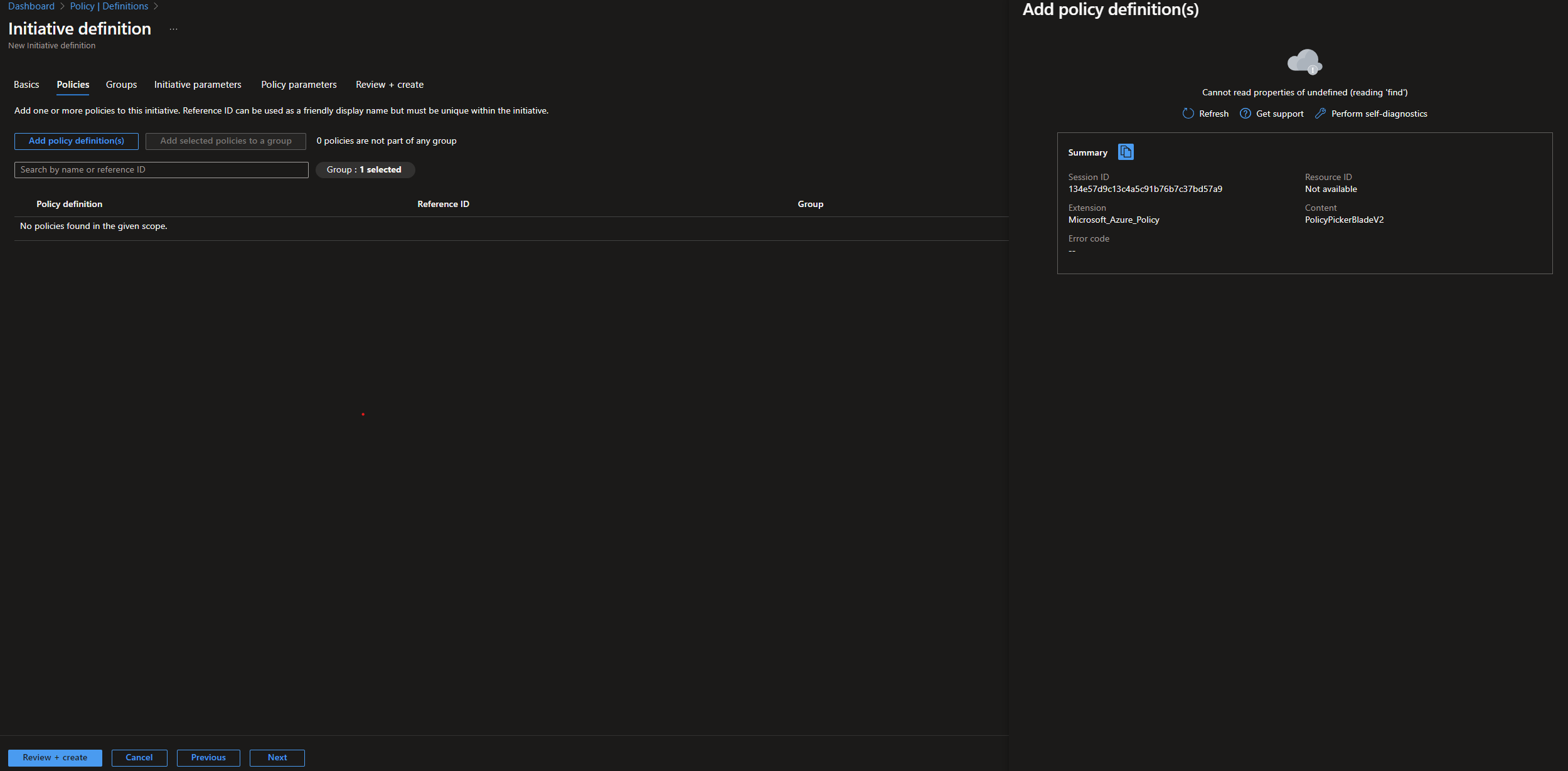Click the Refresh link text
The height and width of the screenshot is (771, 1568).
(x=1213, y=114)
